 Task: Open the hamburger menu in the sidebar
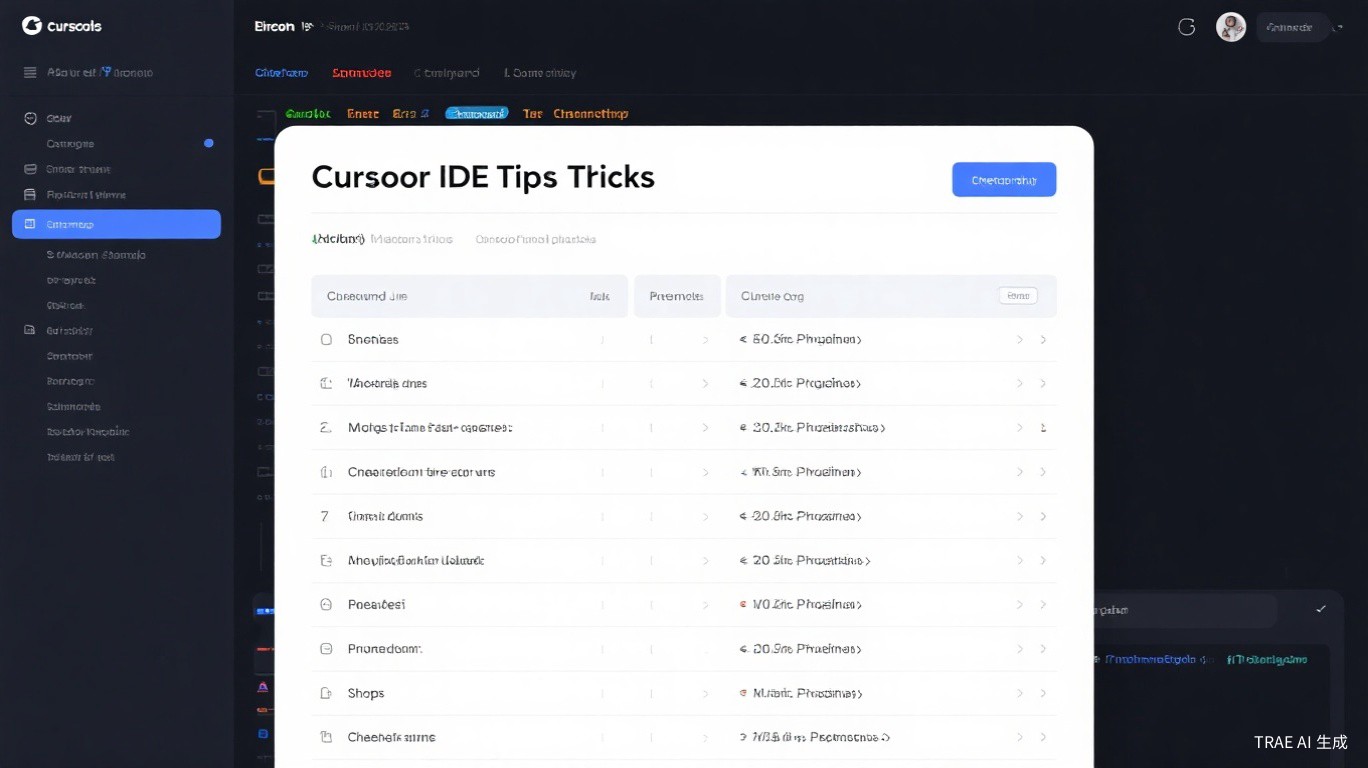pyautogui.click(x=30, y=72)
